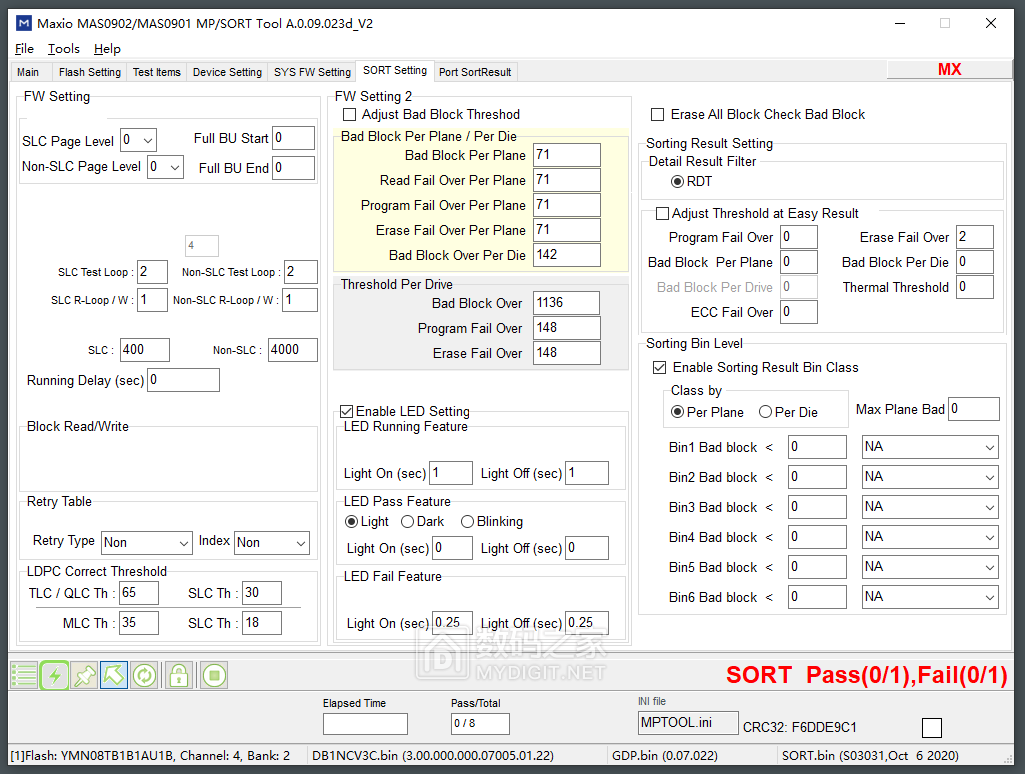Tick the checkbox beside CRC32 value
1025x774 pixels.
(x=932, y=728)
